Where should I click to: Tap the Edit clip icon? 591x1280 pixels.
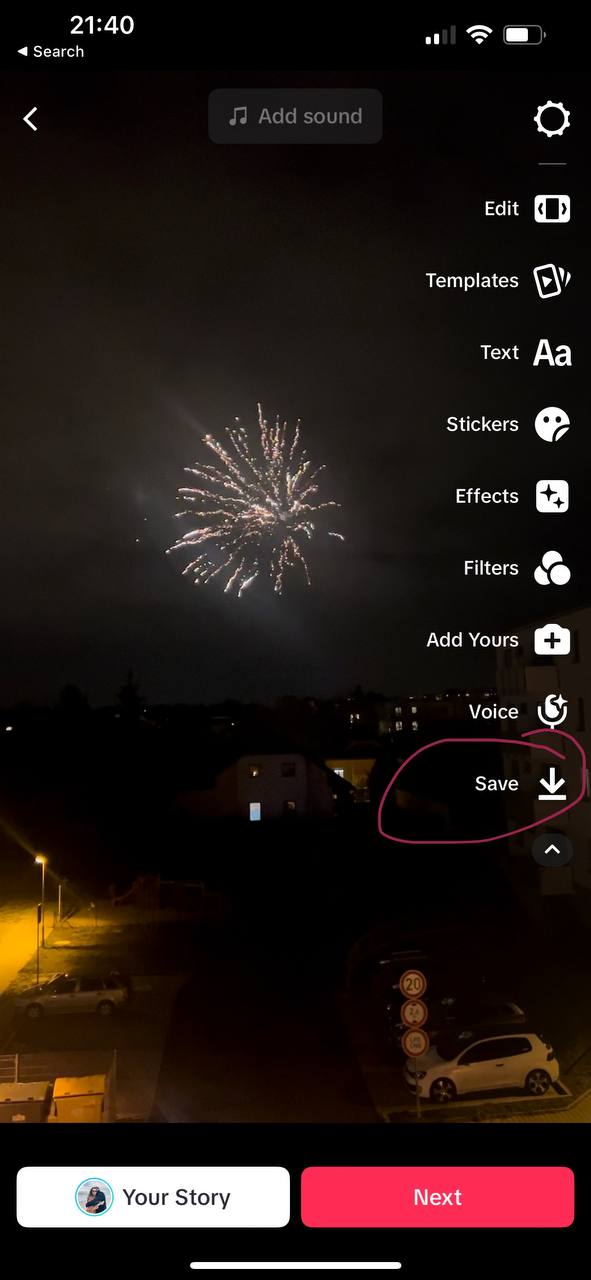(x=552, y=209)
